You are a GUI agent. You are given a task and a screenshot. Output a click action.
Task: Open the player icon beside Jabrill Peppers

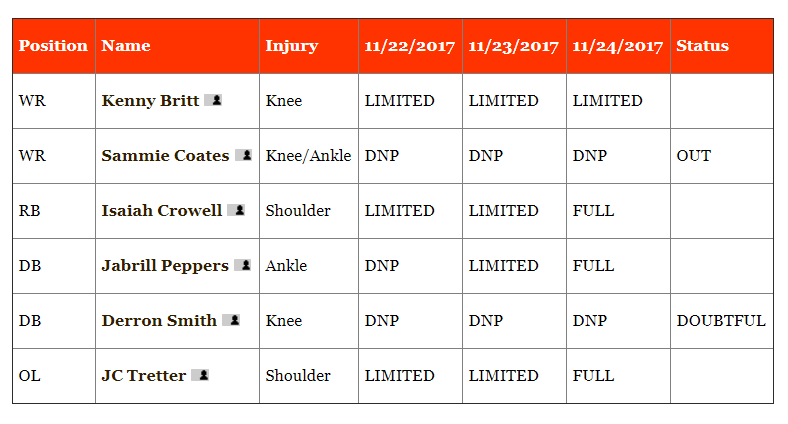(242, 265)
